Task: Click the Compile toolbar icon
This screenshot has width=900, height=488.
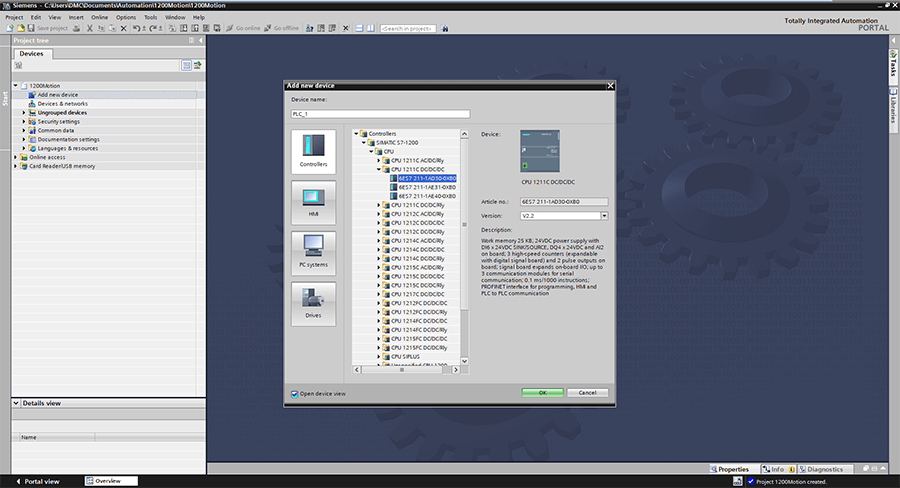Action: point(172,28)
